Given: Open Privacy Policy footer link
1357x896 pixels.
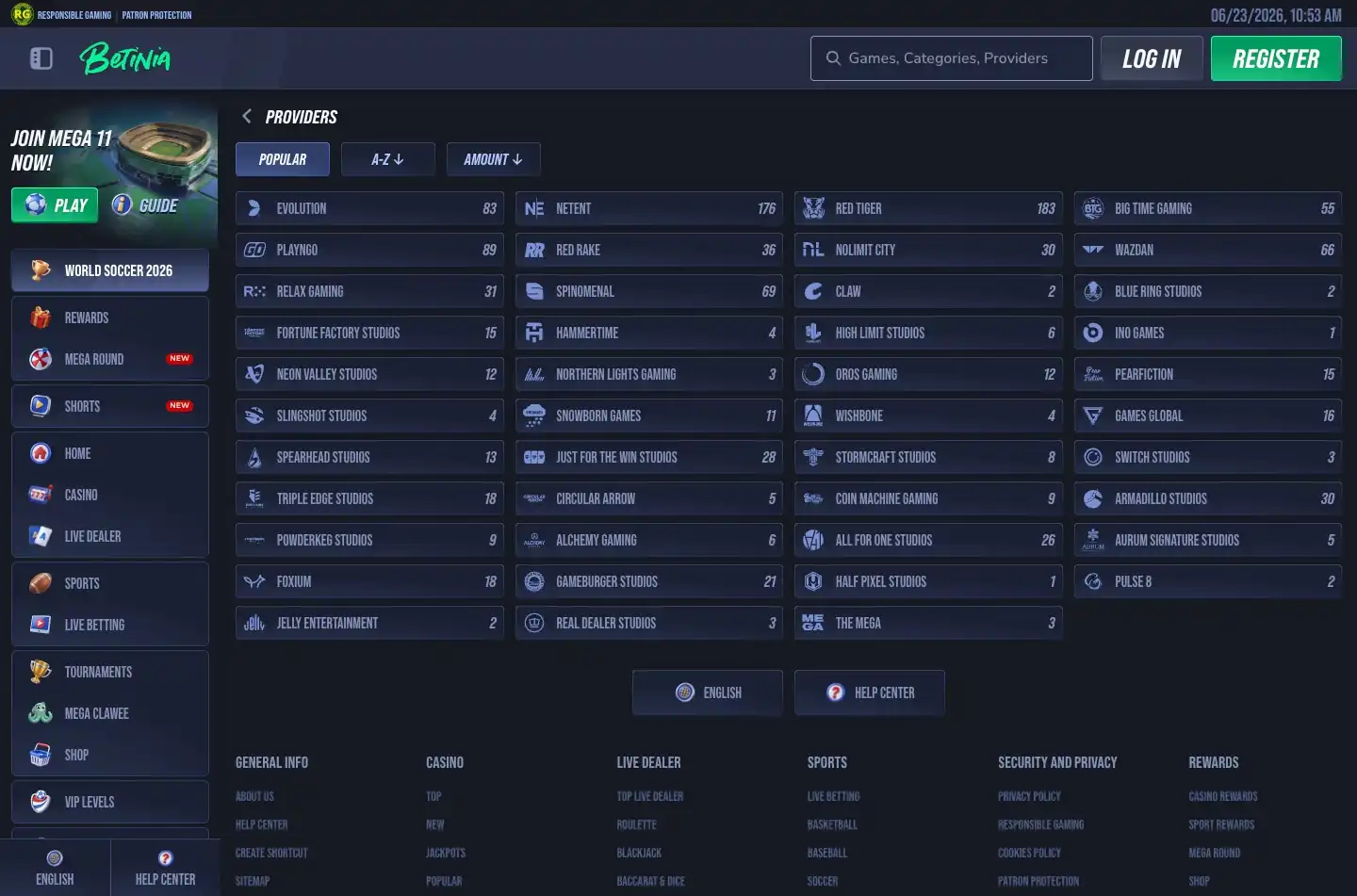Looking at the screenshot, I should pyautogui.click(x=1029, y=796).
